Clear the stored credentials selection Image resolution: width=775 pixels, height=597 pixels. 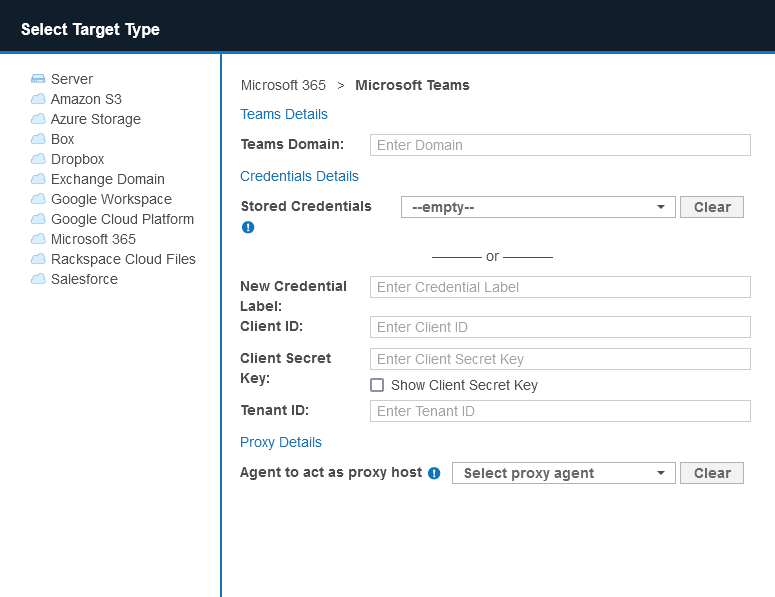click(x=712, y=207)
